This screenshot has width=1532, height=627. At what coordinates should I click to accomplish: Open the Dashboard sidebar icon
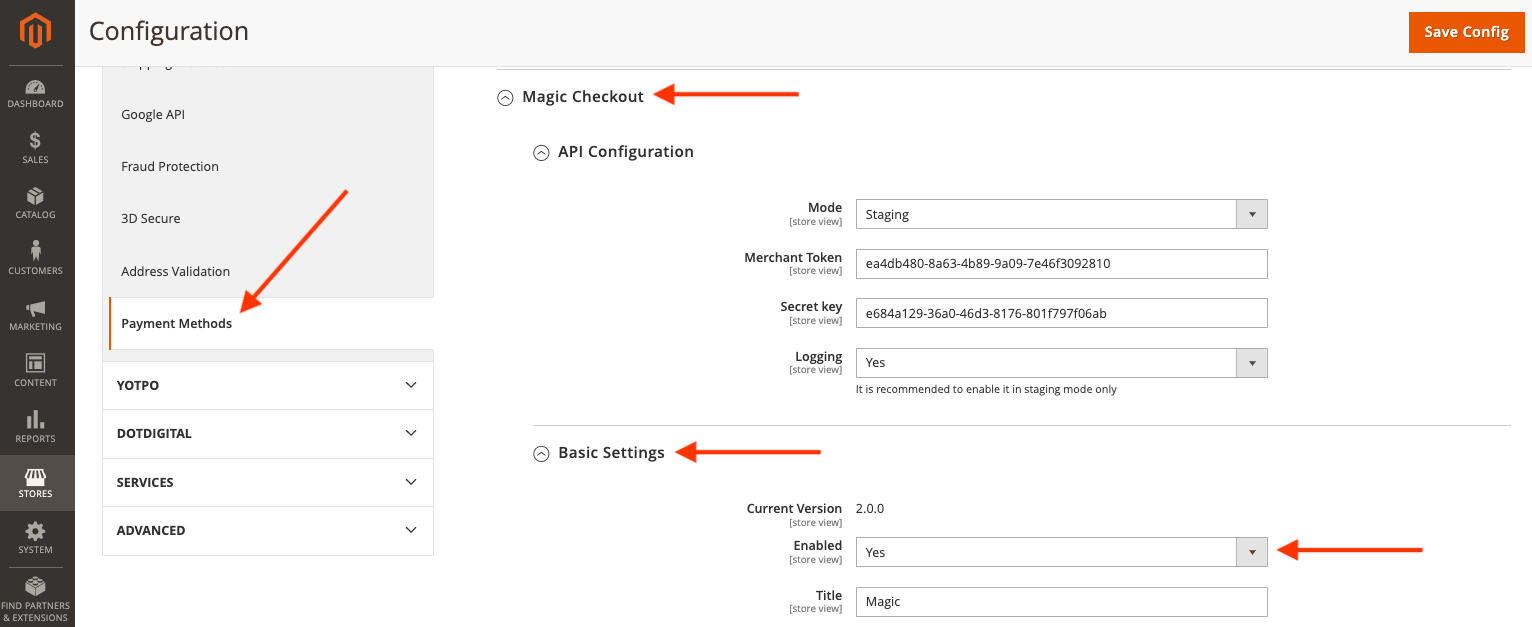[36, 93]
